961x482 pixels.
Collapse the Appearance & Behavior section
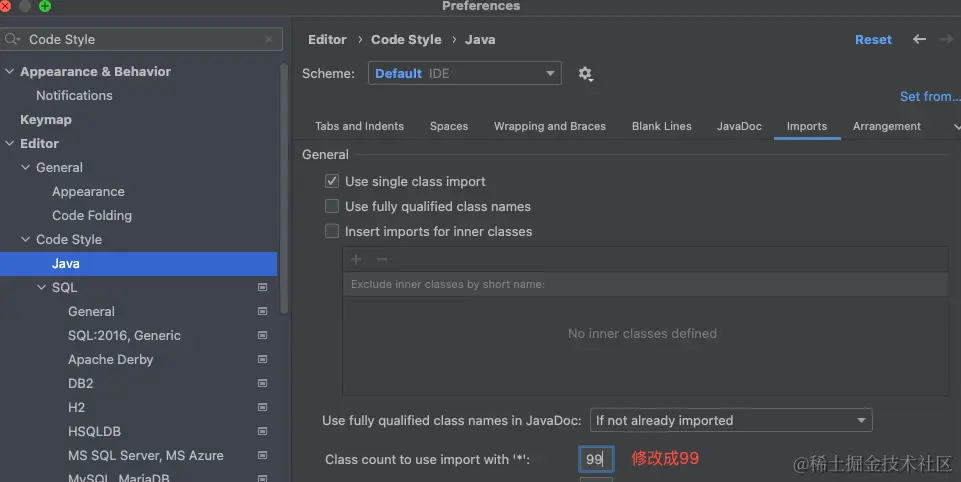coord(9,71)
